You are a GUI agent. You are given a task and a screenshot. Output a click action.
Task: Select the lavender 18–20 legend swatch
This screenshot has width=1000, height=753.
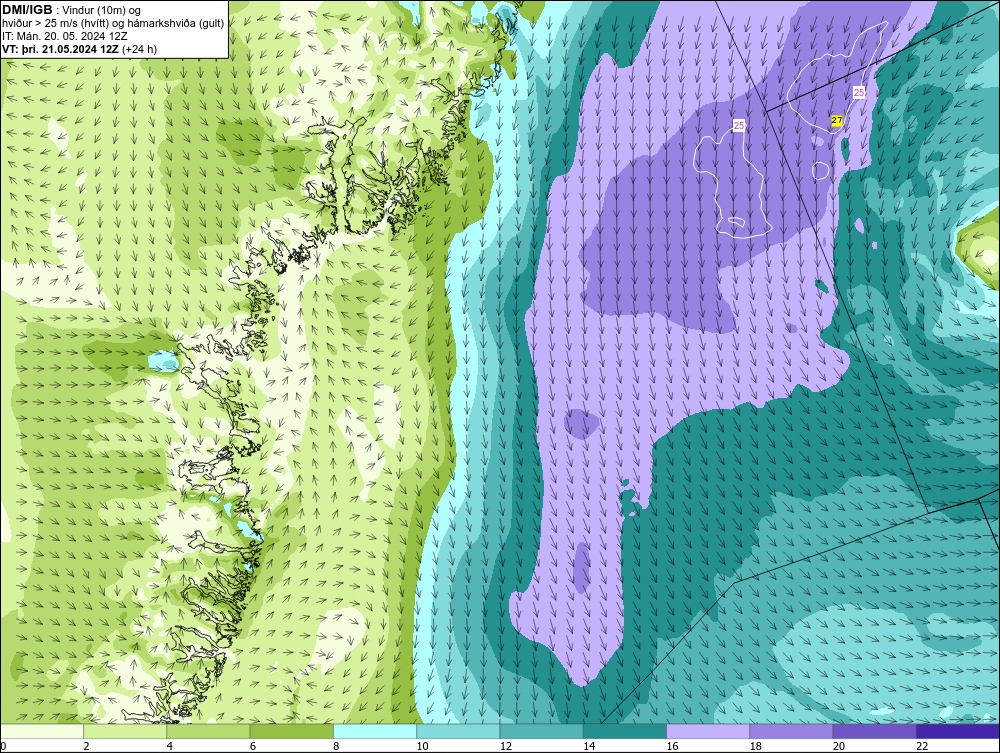click(x=791, y=731)
